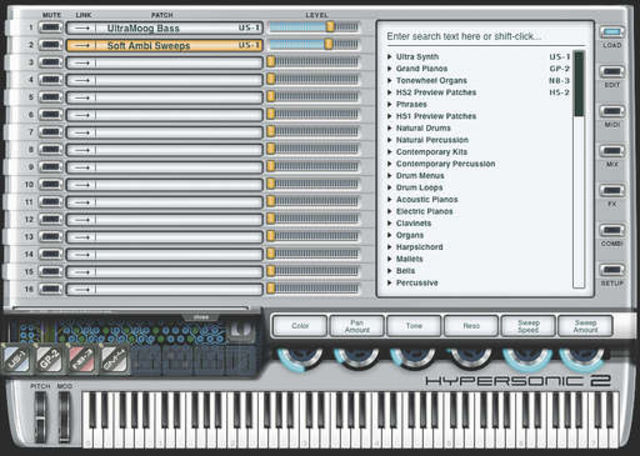Click the link arrow on slot 5
Viewport: 640px width, 456px height.
click(82, 98)
